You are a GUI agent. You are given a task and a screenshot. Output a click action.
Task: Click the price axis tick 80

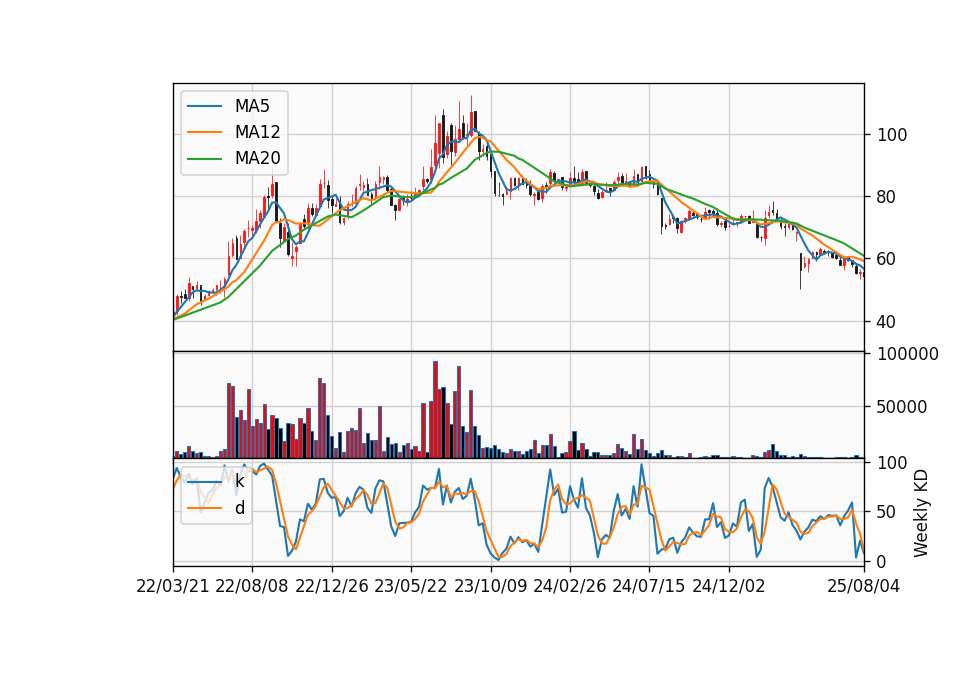886,197
